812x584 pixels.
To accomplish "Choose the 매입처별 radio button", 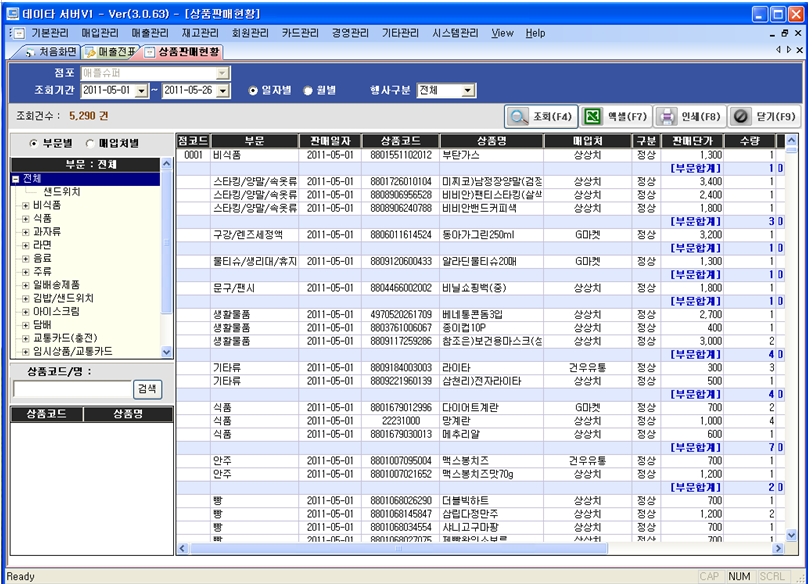I will coord(89,143).
